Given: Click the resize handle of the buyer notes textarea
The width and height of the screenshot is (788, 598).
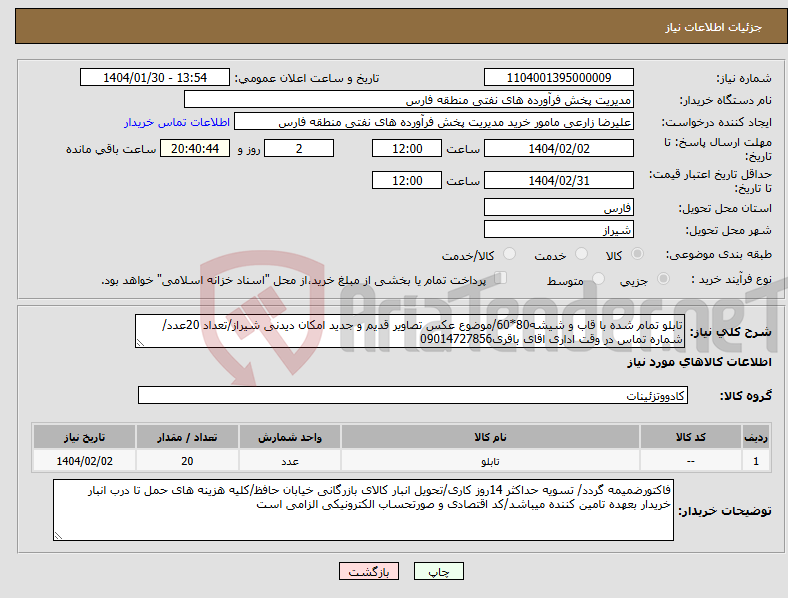Looking at the screenshot, I should click(58, 536).
